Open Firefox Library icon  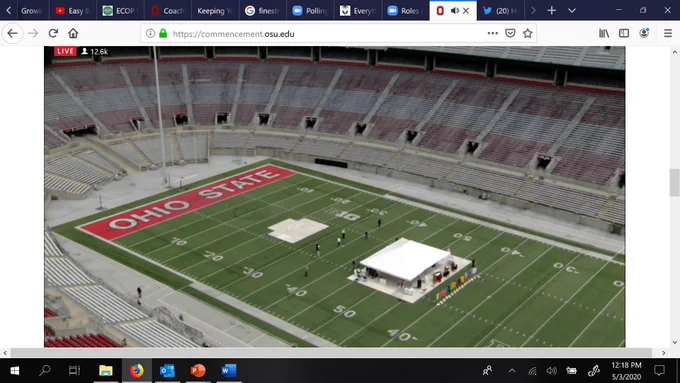click(604, 33)
